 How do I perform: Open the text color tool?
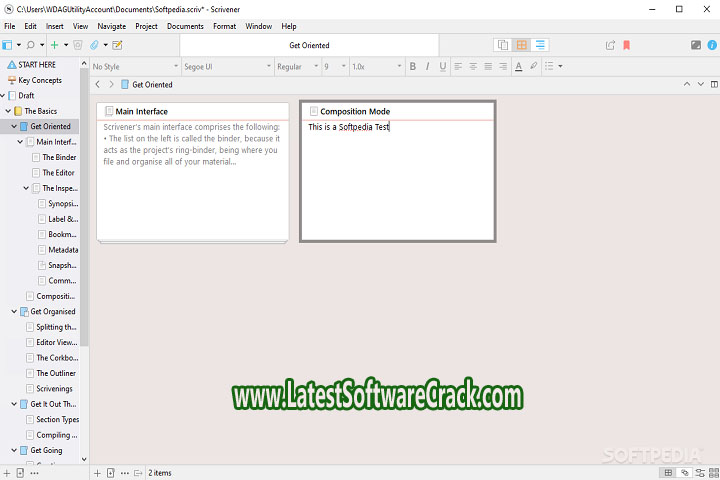coord(518,67)
